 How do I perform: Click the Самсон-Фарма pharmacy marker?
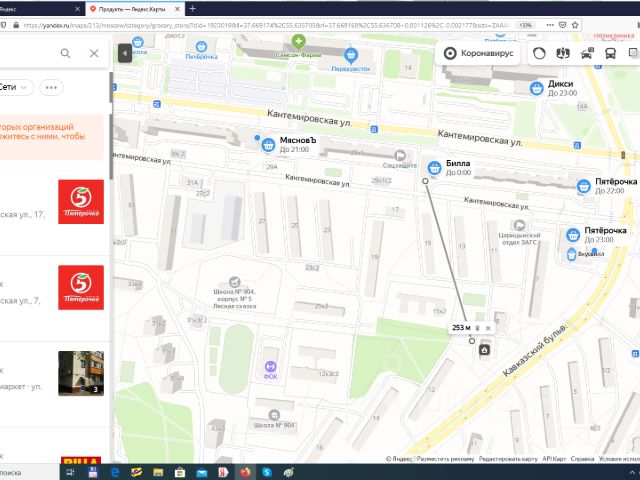coord(298,41)
